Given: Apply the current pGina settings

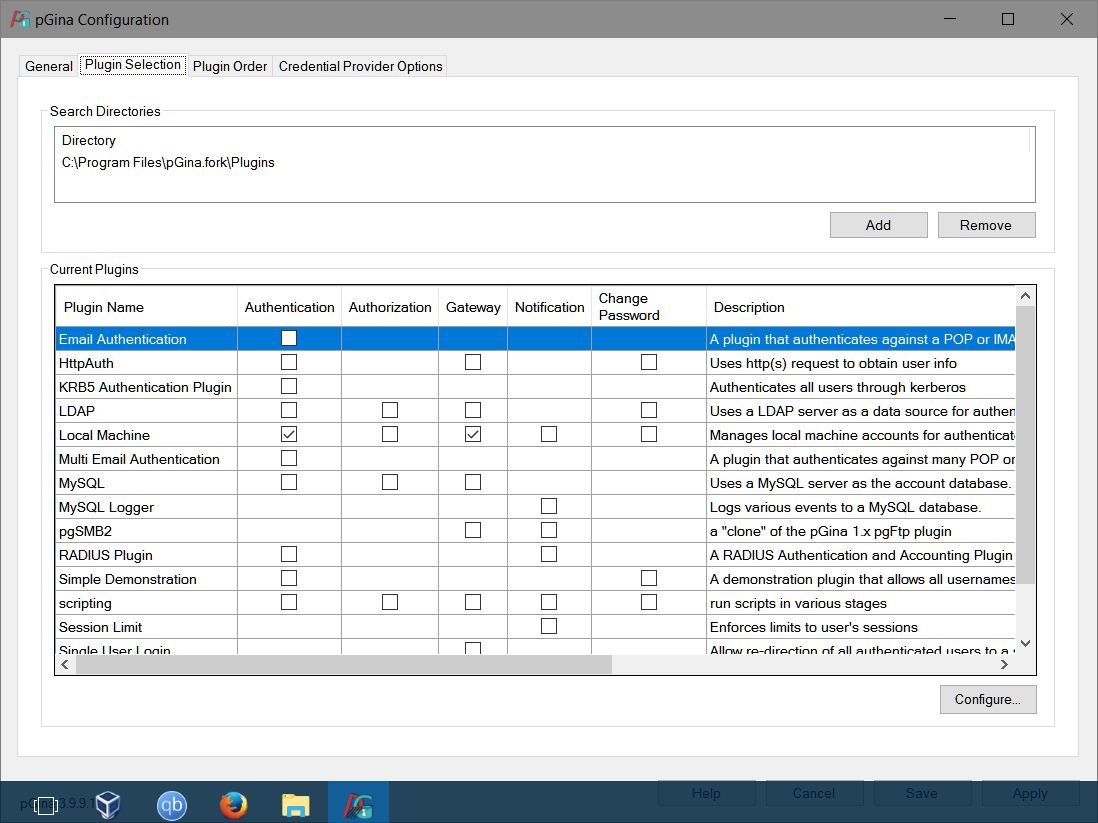Looking at the screenshot, I should pos(1029,792).
